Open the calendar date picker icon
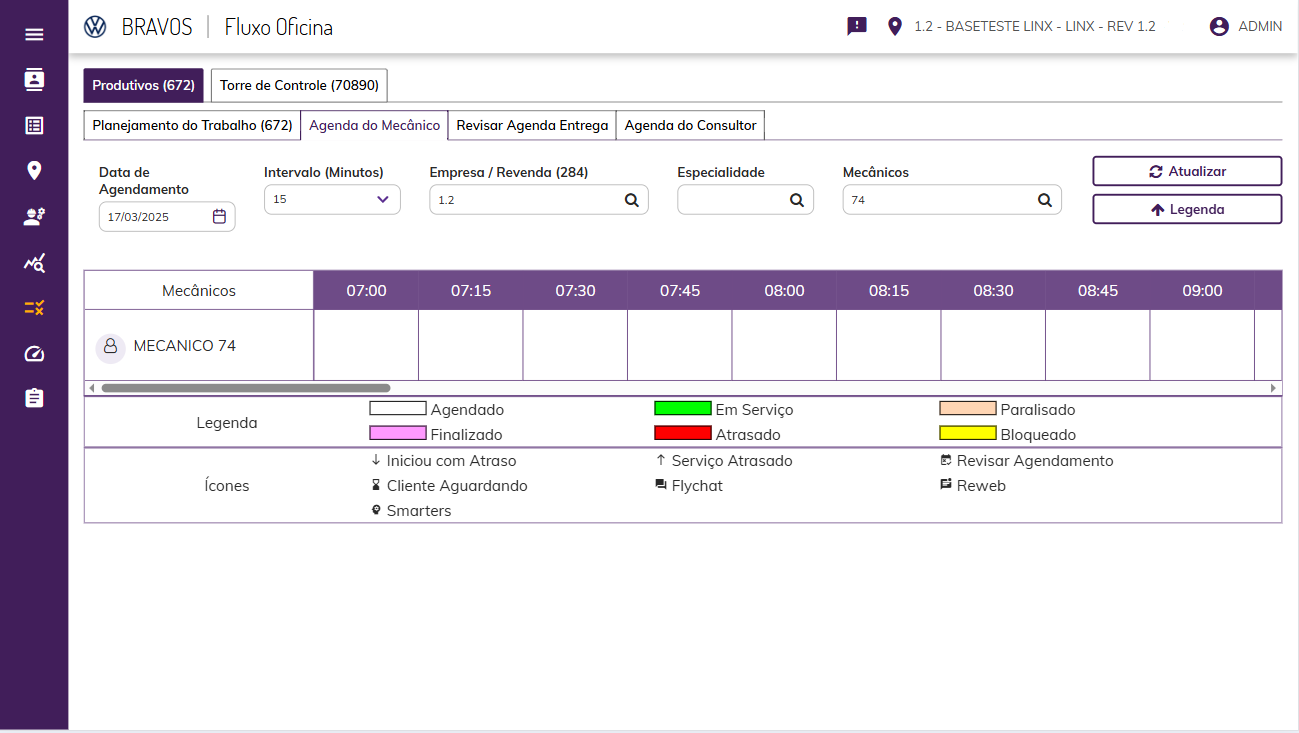The height and width of the screenshot is (733, 1299). (219, 216)
